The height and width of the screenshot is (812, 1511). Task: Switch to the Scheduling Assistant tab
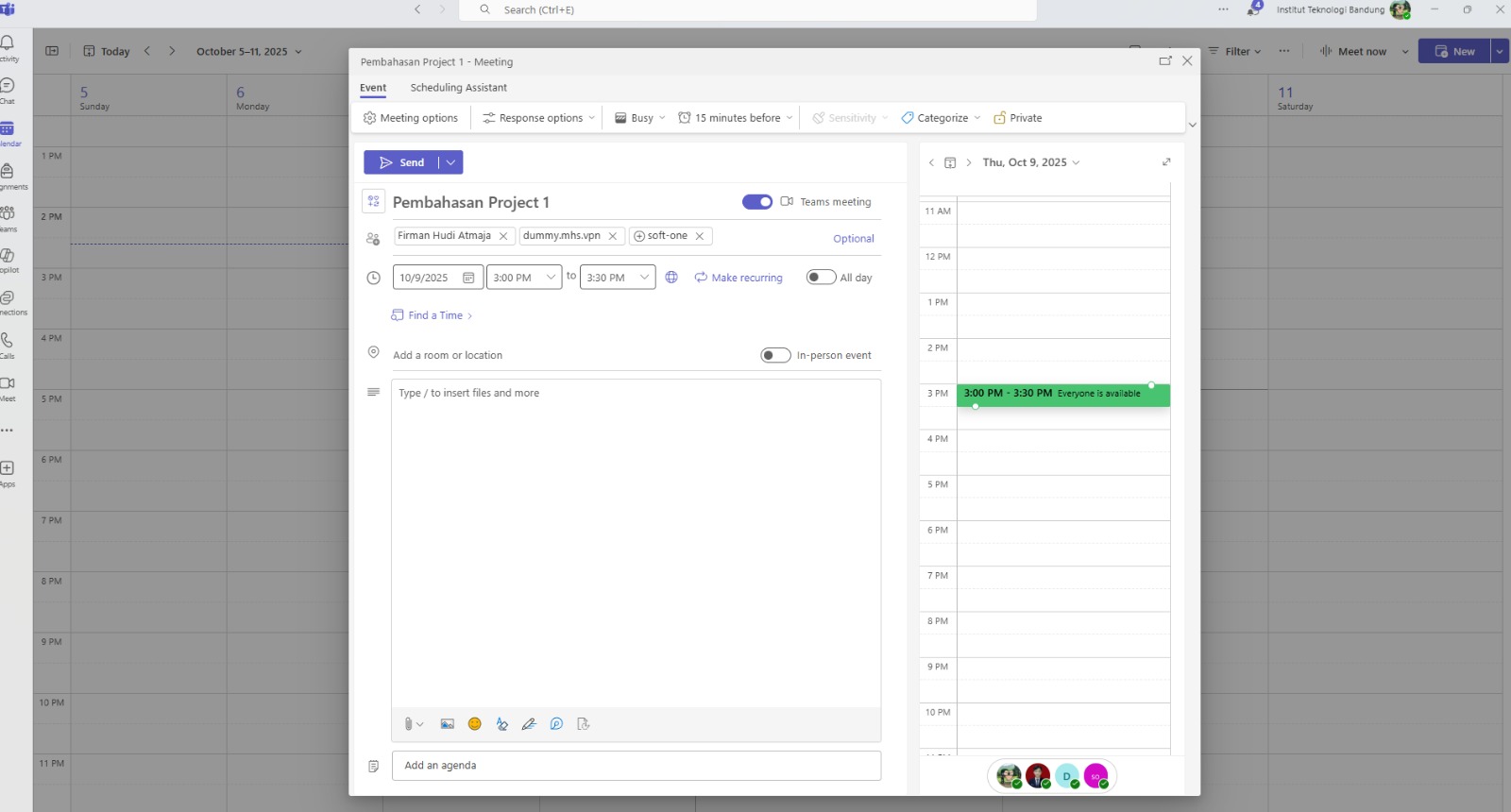[x=458, y=88]
